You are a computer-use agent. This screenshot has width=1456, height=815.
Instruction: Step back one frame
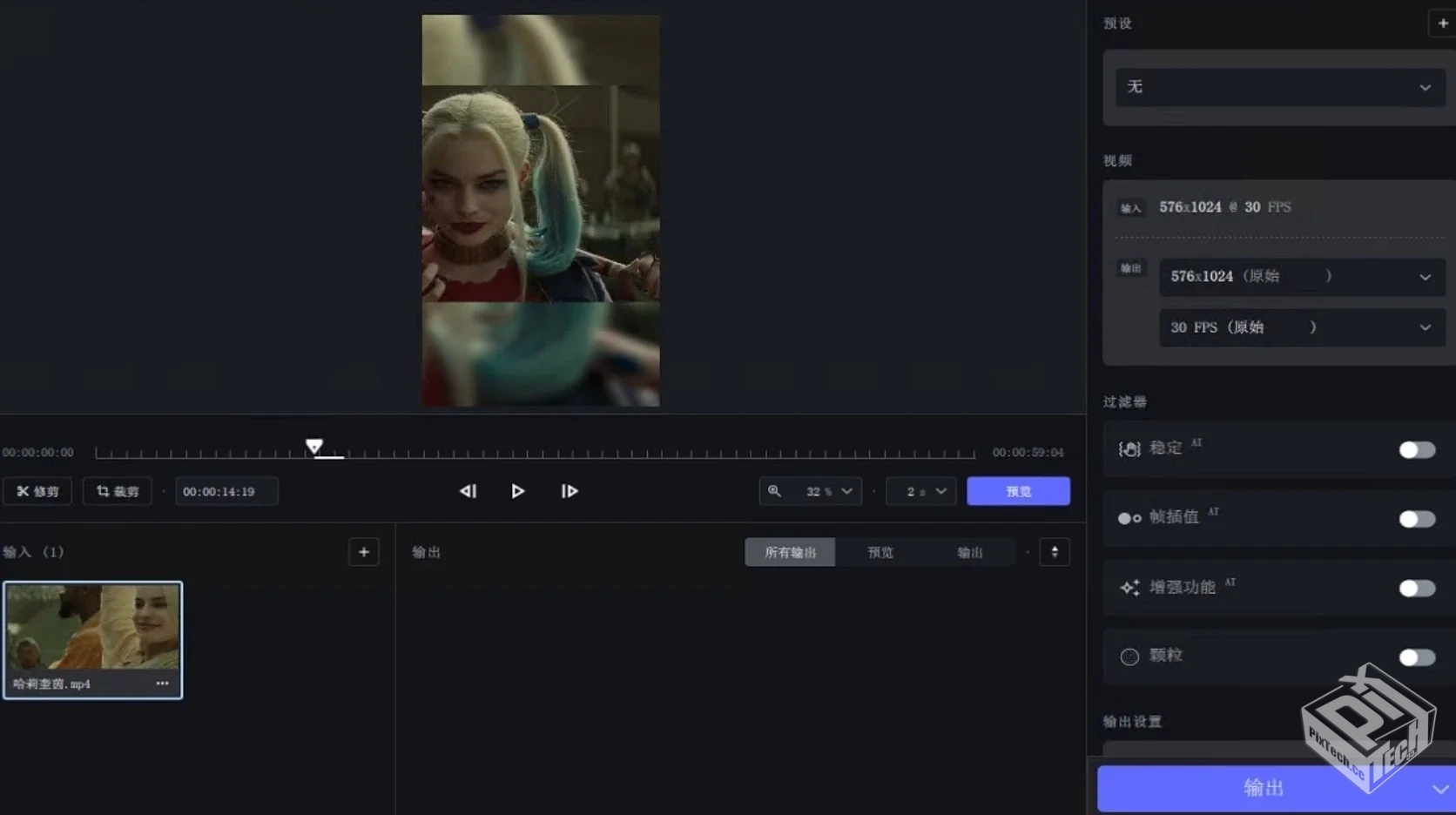[x=468, y=491]
